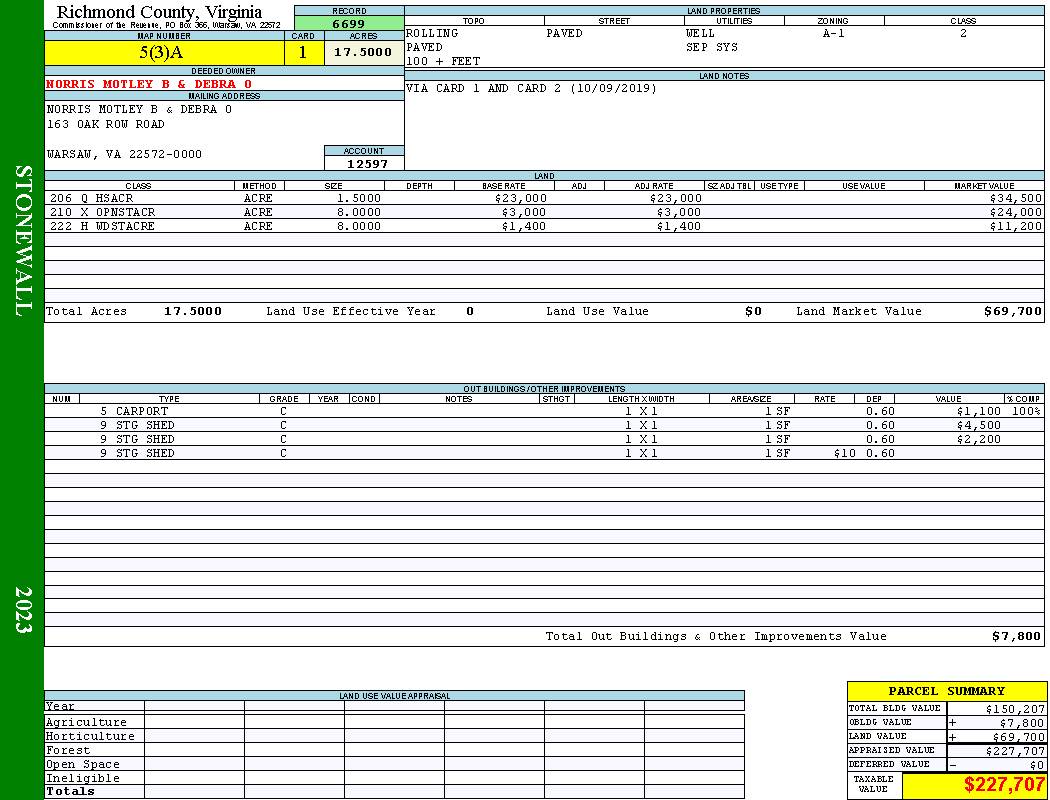Screen dimensions: 1050x800
Task: Click land row 222 H WDSTACRE
Action: 544,226
